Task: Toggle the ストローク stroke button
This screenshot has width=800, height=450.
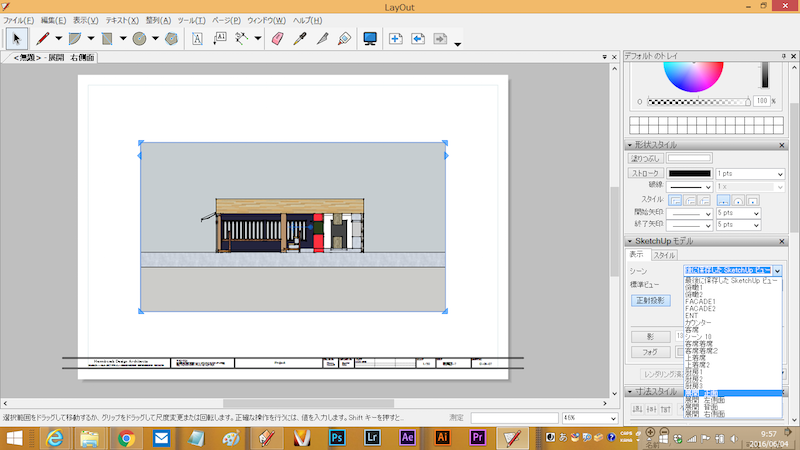Action: click(645, 173)
